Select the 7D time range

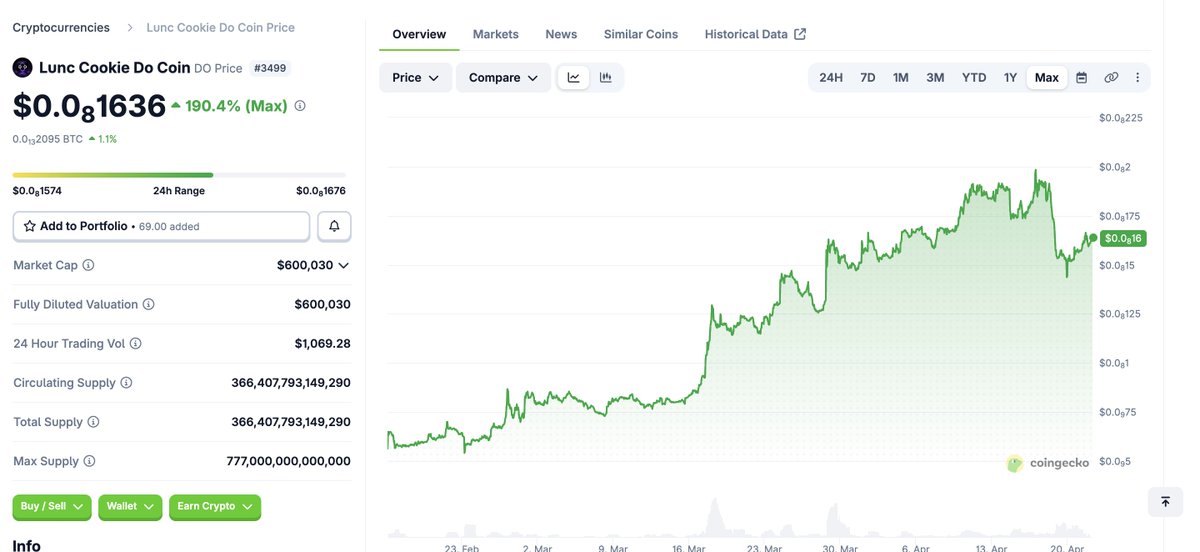pyautogui.click(x=868, y=77)
